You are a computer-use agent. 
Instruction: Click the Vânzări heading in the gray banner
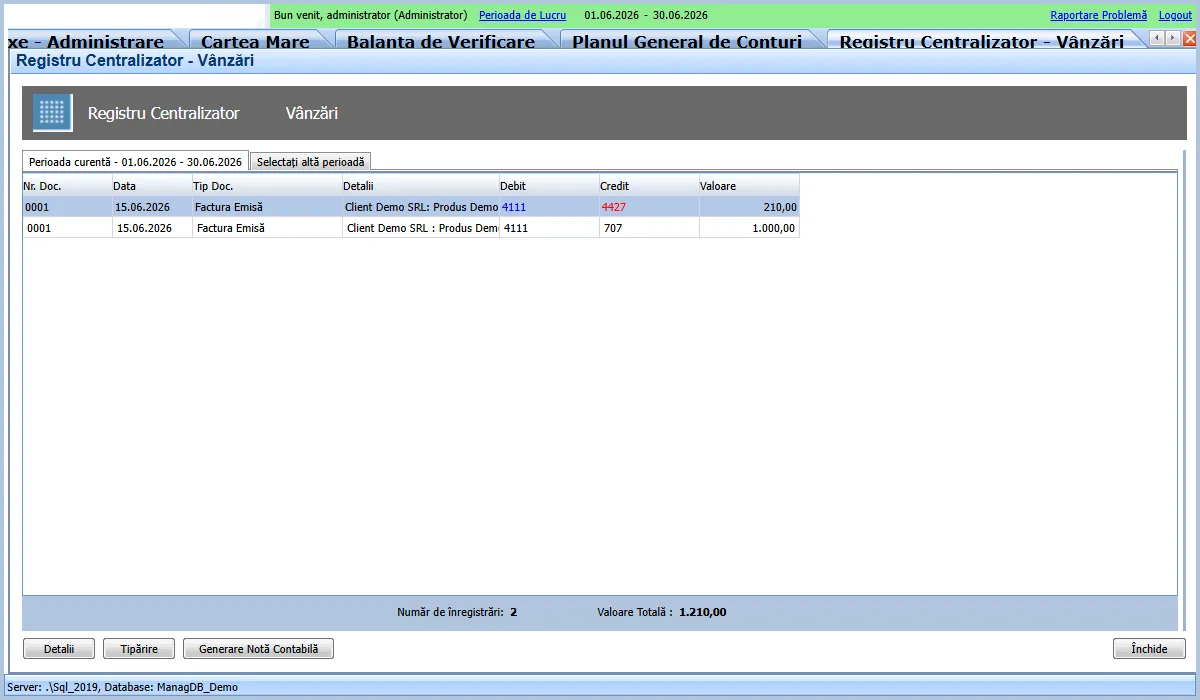click(312, 113)
